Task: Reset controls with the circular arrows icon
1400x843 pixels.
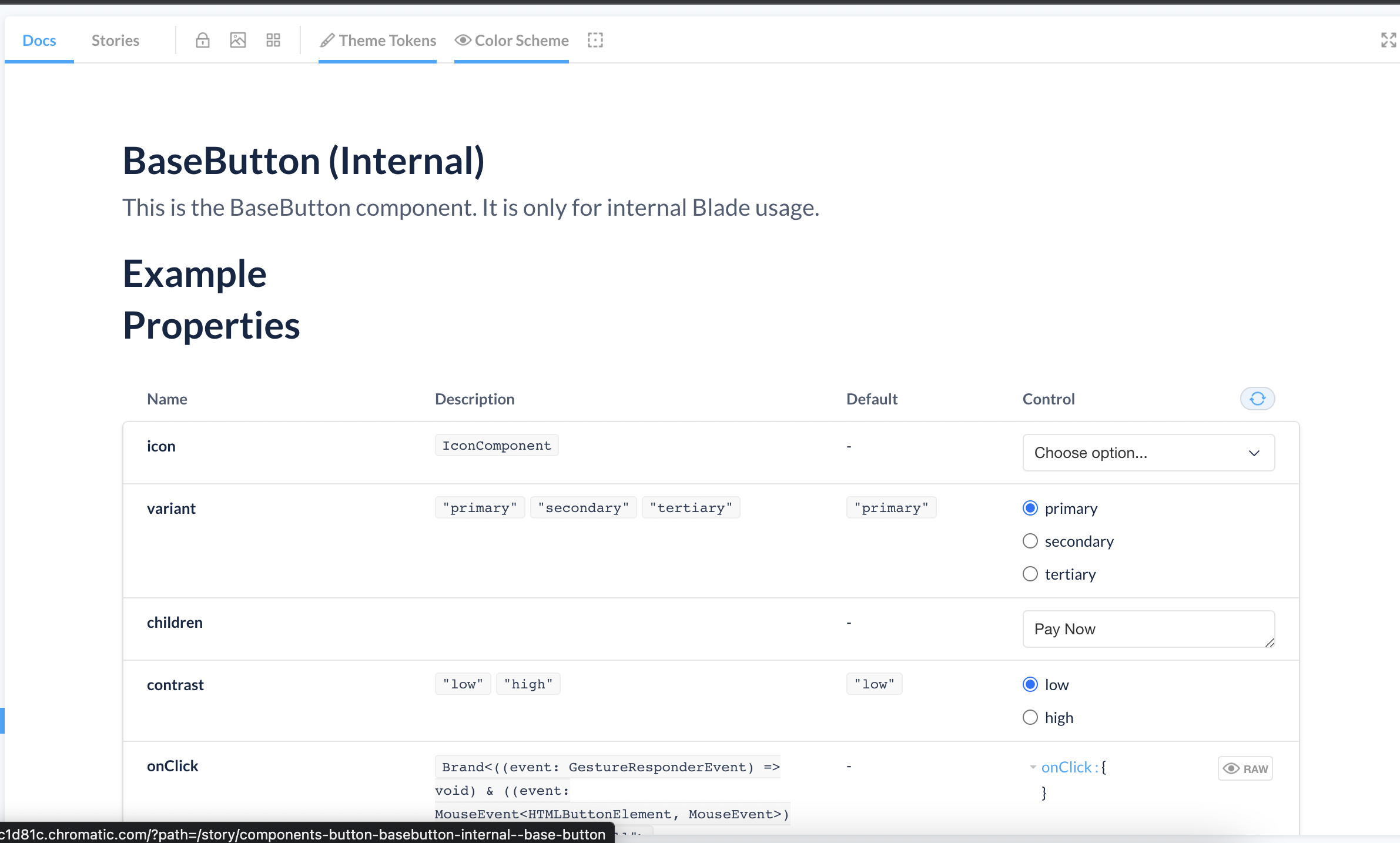Action: pyautogui.click(x=1257, y=399)
